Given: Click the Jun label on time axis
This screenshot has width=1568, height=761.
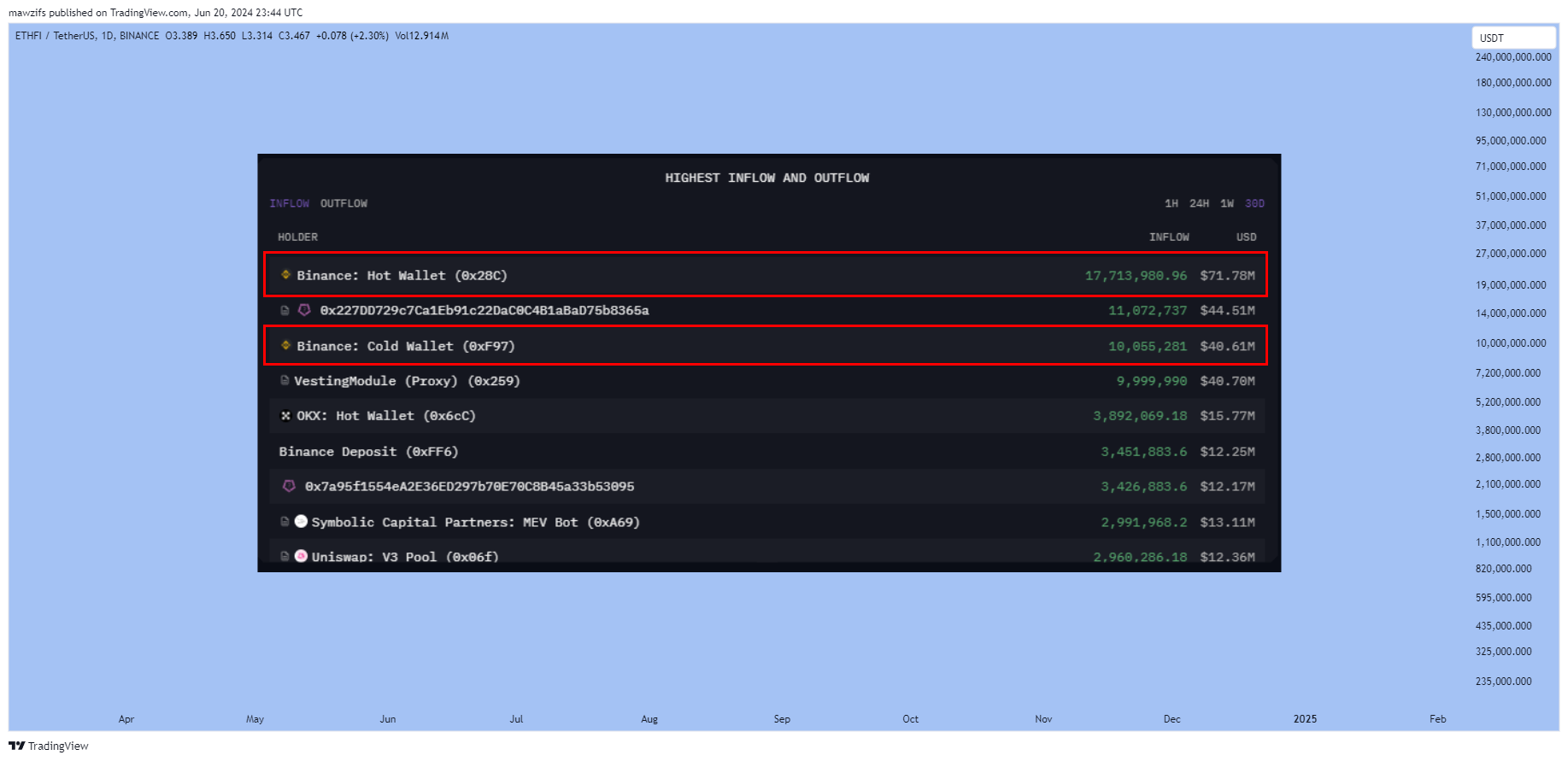Looking at the screenshot, I should pos(388,719).
